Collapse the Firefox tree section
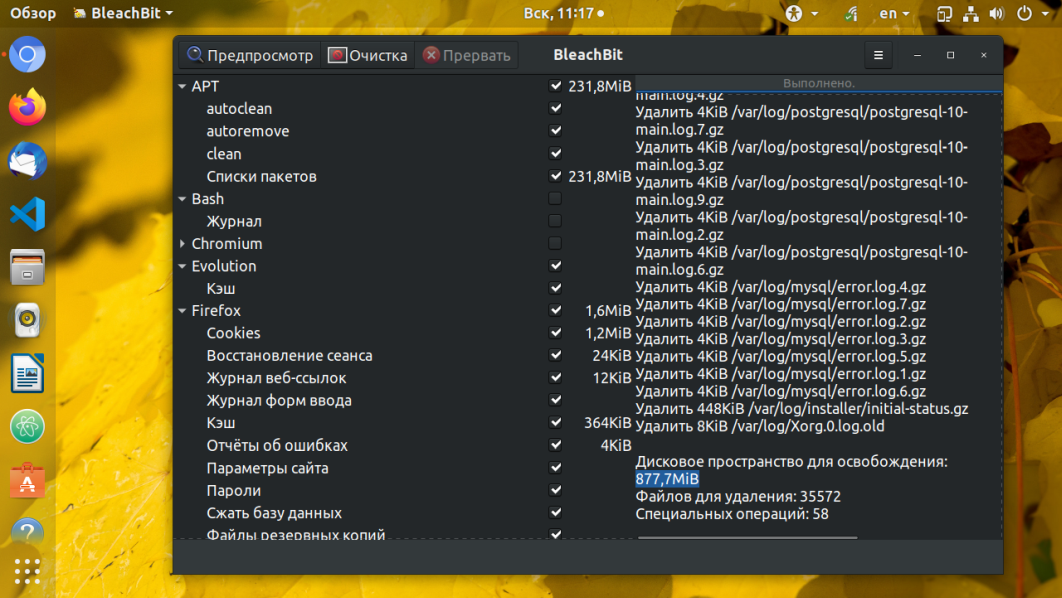The width and height of the screenshot is (1062, 598). click(x=182, y=311)
